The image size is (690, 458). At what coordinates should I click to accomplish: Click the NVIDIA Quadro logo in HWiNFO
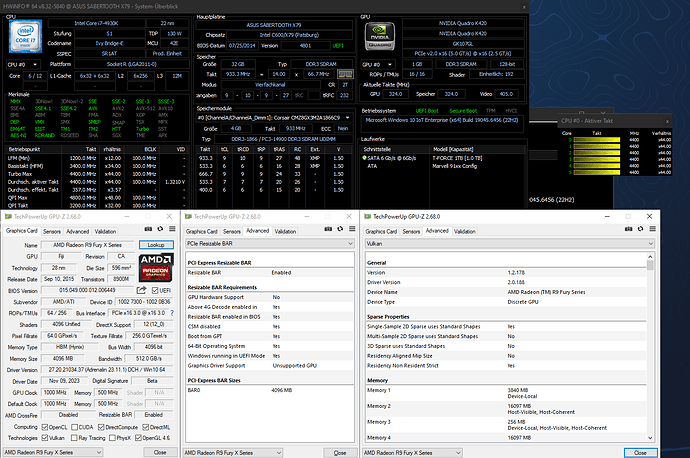click(380, 36)
